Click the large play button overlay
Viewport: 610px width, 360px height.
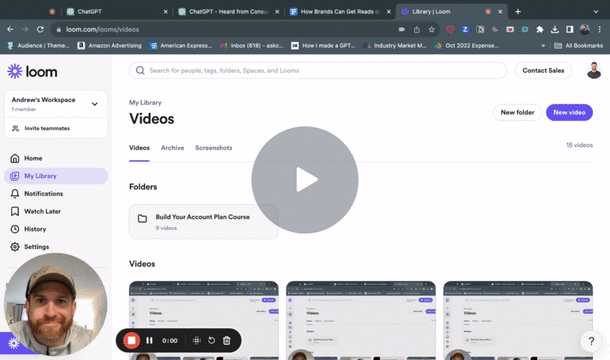coord(305,180)
